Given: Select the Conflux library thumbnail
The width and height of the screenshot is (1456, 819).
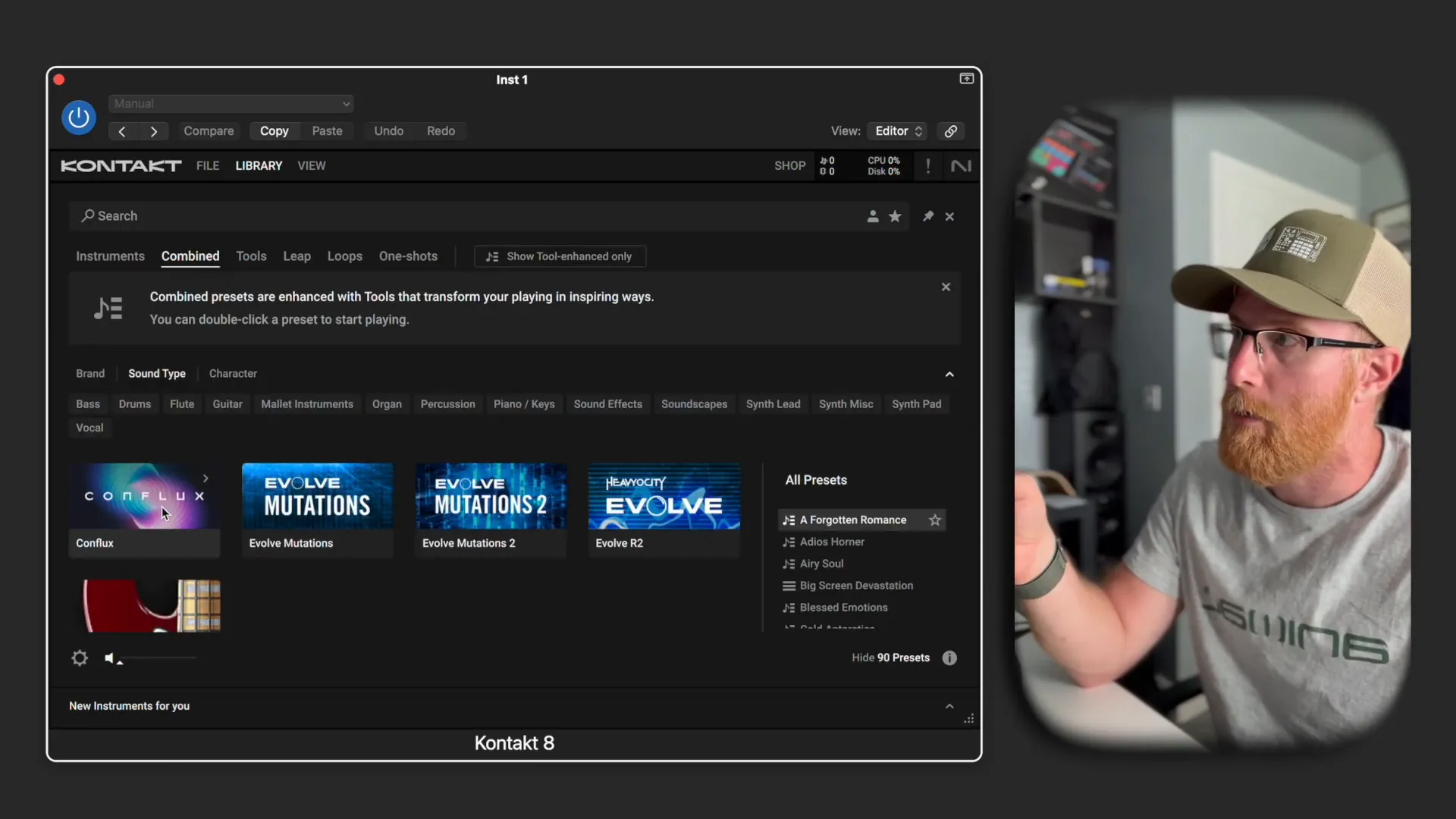Looking at the screenshot, I should (144, 510).
